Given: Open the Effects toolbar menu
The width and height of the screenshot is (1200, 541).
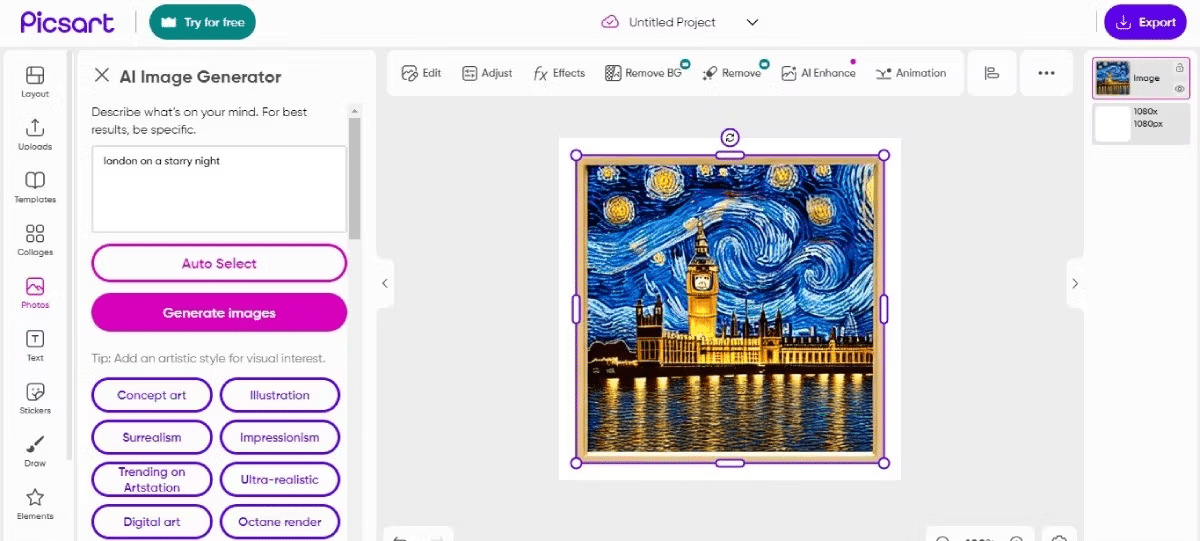Looking at the screenshot, I should (559, 73).
